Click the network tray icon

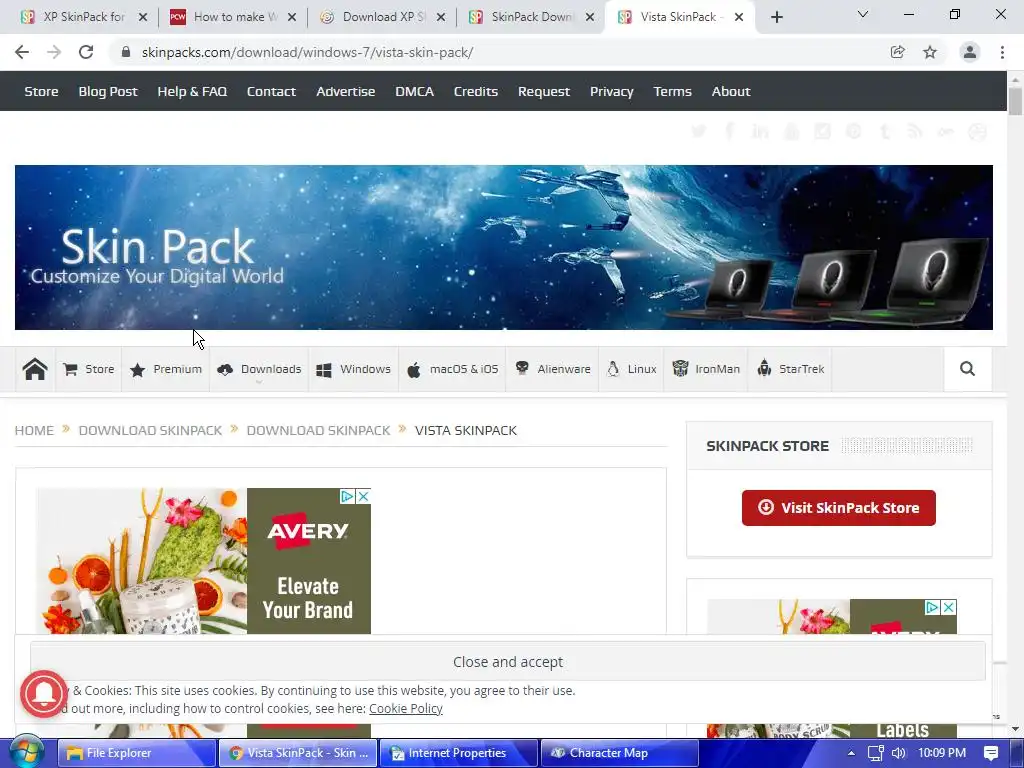pyautogui.click(x=876, y=753)
